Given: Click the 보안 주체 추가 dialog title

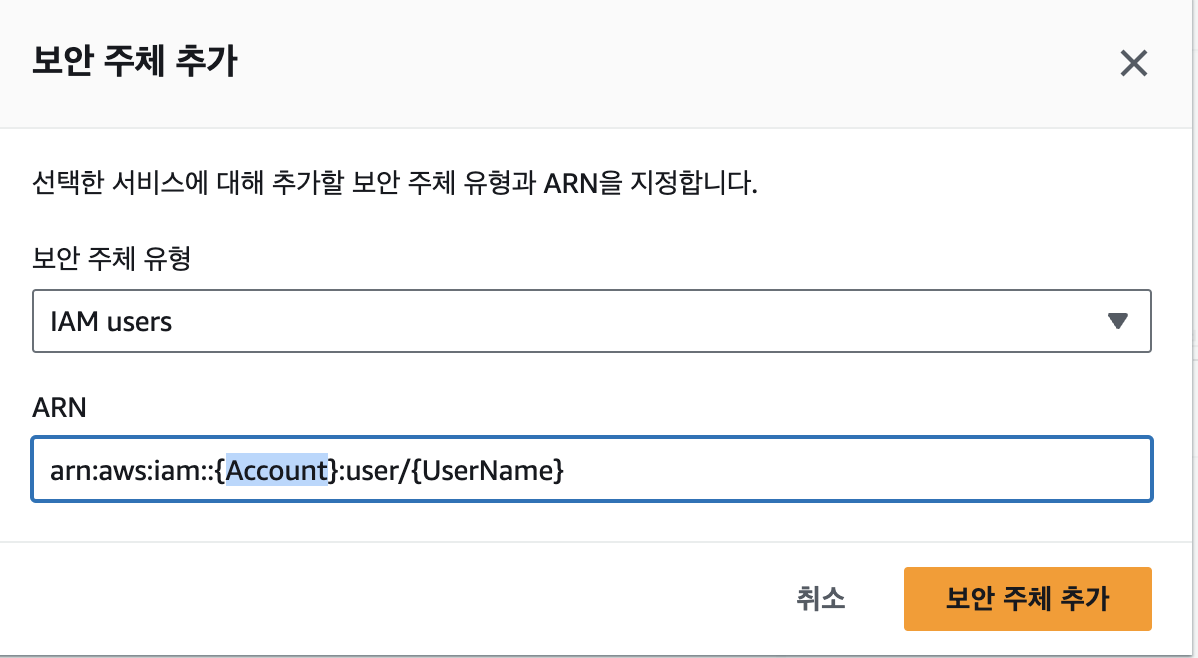Looking at the screenshot, I should (135, 62).
